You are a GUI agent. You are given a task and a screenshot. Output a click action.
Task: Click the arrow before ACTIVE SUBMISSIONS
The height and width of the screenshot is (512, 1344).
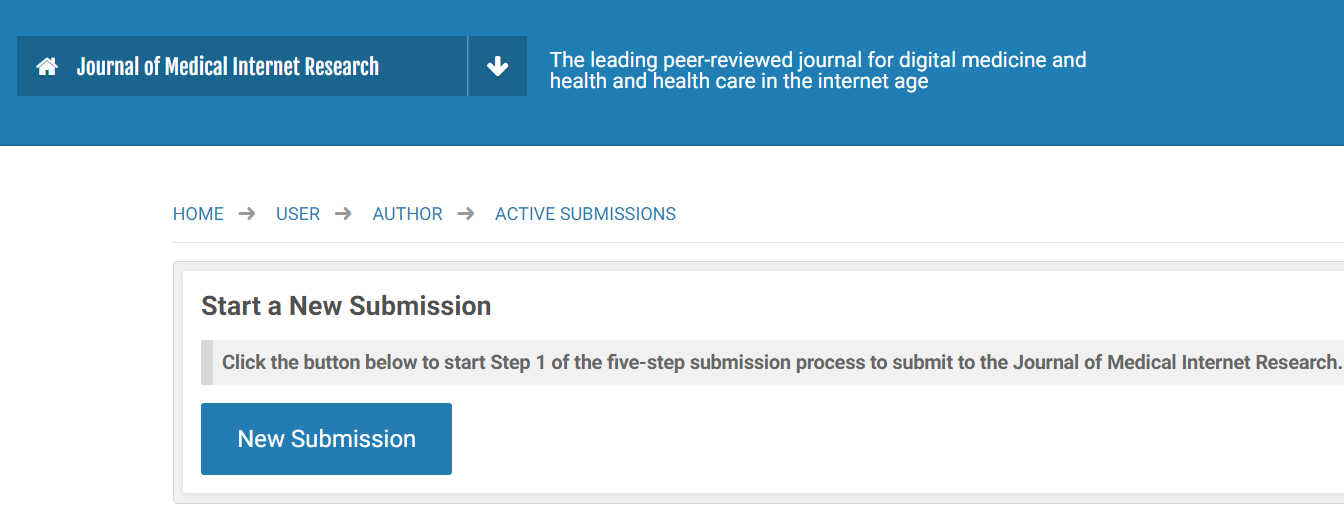(466, 214)
